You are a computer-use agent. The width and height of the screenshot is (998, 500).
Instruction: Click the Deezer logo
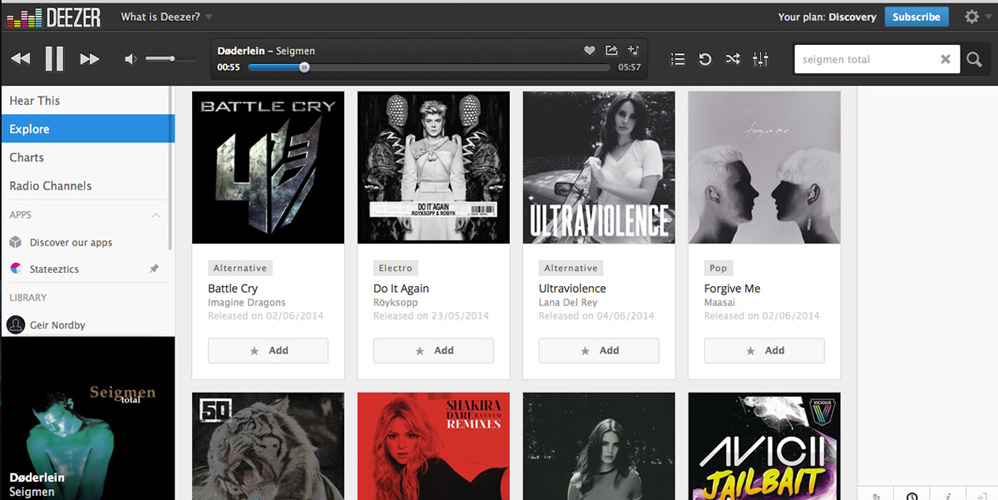tap(53, 17)
